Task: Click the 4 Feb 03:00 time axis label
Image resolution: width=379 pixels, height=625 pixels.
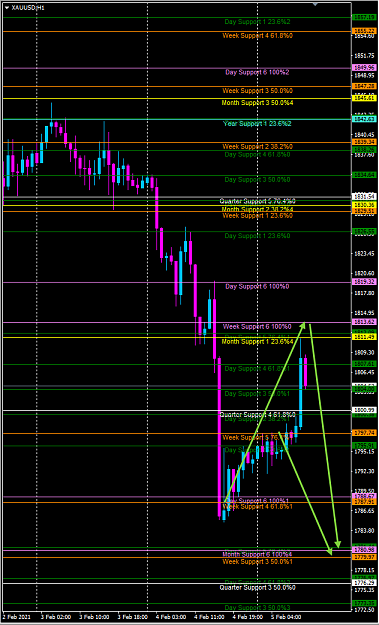Action: [170, 616]
